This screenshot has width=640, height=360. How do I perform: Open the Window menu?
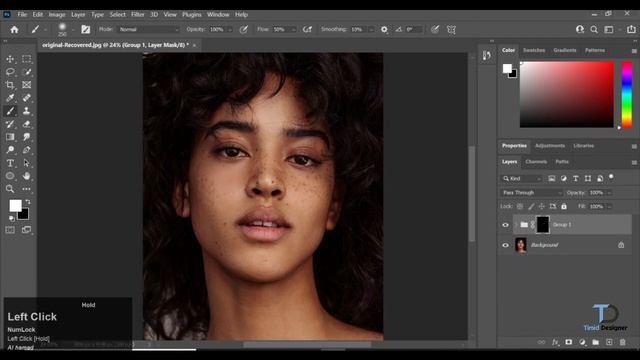(218, 14)
